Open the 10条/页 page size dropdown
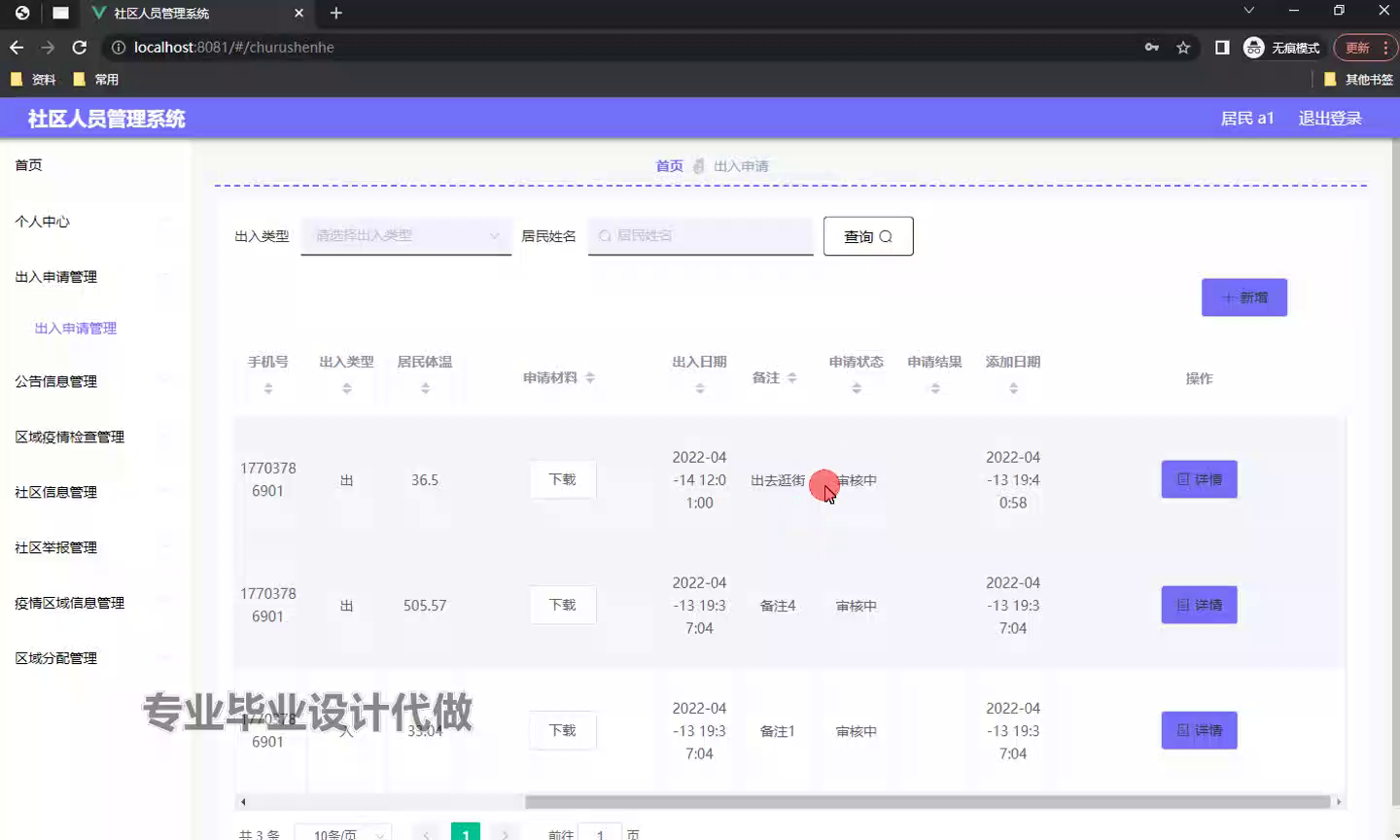 [343, 833]
